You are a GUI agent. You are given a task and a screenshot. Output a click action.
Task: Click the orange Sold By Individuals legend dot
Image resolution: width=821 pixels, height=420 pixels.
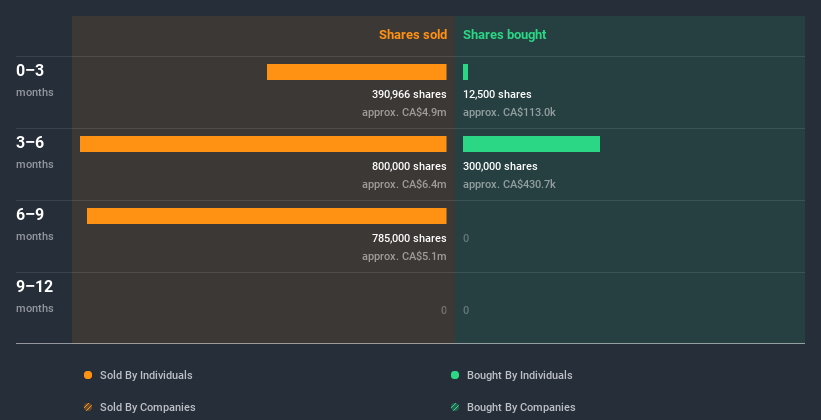88,375
